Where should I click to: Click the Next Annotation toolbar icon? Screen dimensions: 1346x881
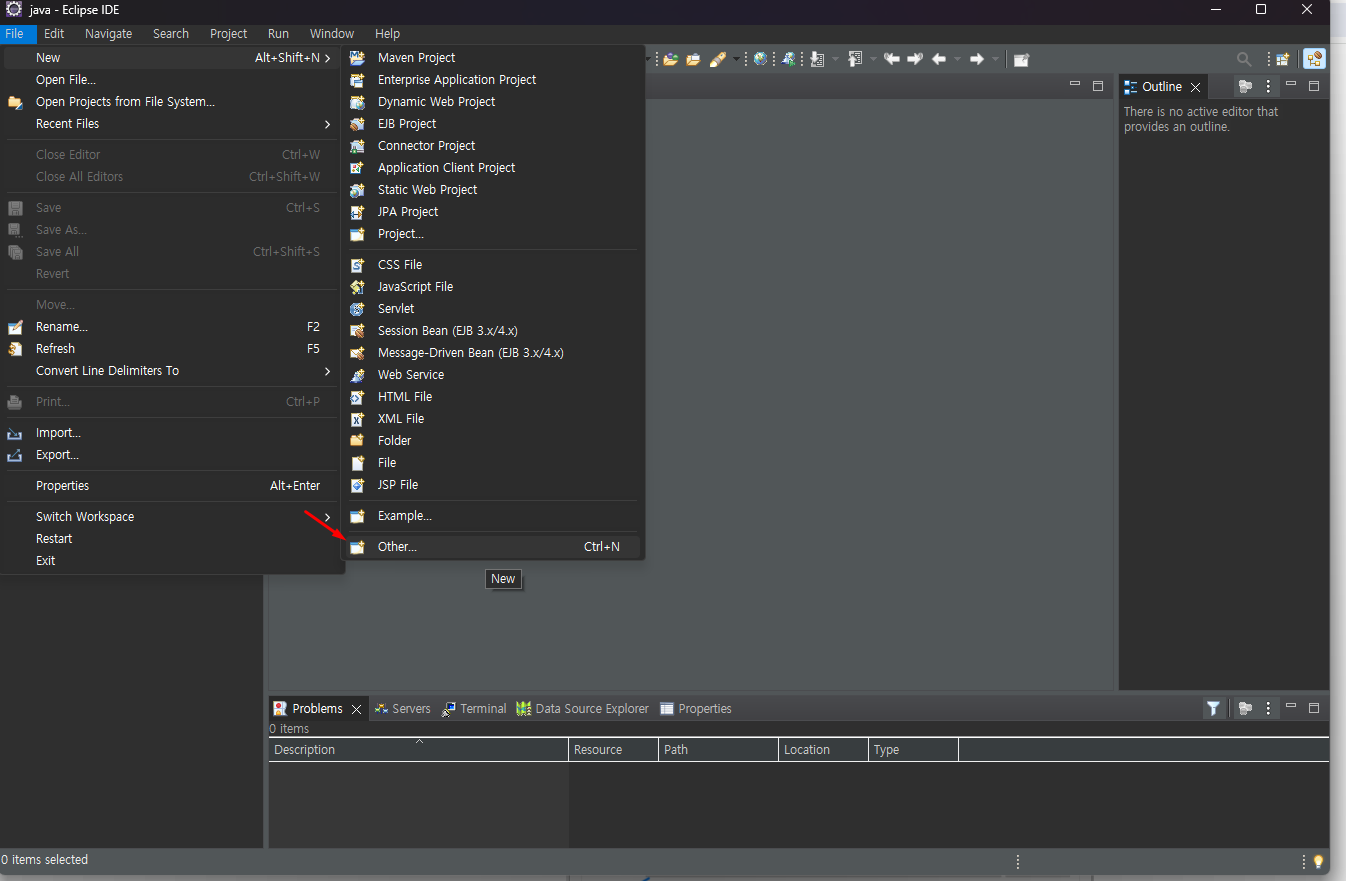point(817,59)
